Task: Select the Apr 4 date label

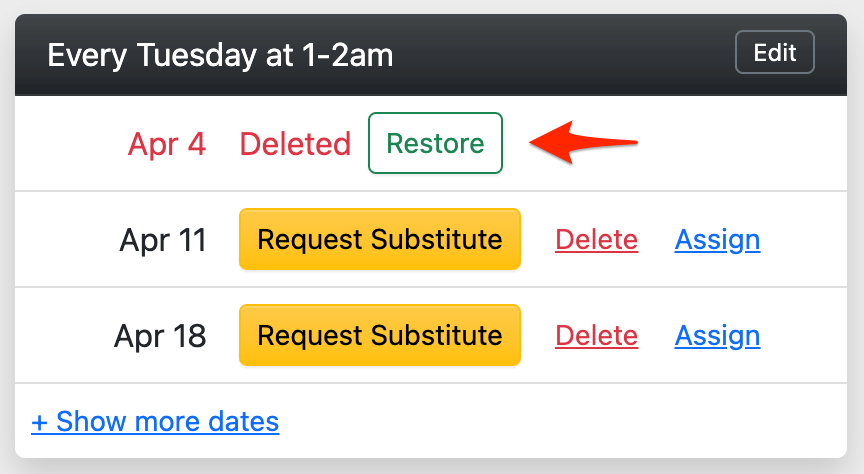Action: coord(167,144)
